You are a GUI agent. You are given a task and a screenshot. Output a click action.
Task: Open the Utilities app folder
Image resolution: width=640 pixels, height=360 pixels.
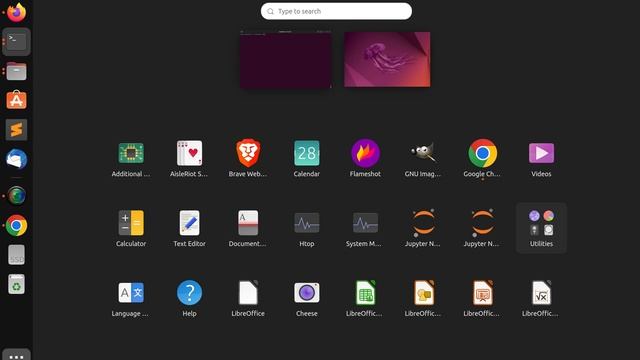pos(541,228)
